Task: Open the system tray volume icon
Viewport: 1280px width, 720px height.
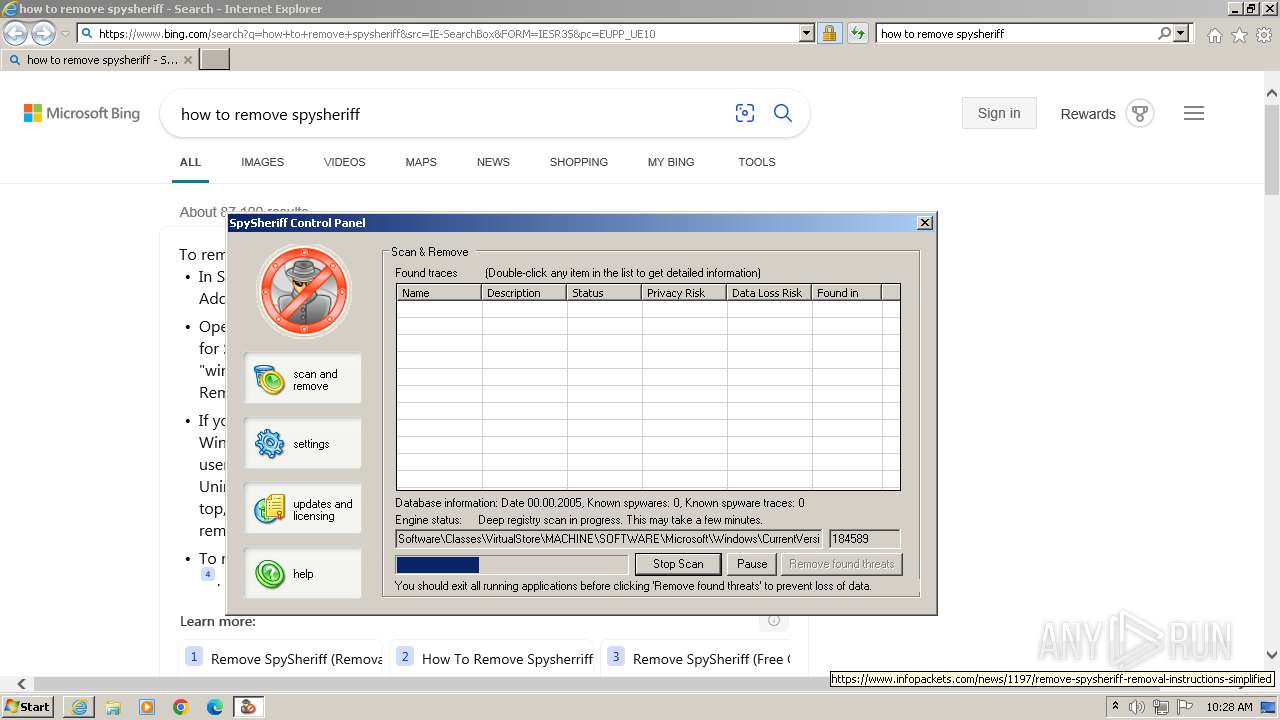Action: pyautogui.click(x=1137, y=707)
